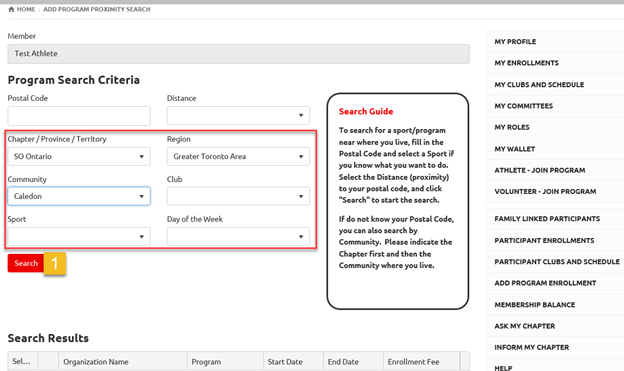
Task: Click the Program Search Criteria heading
Action: (x=74, y=80)
